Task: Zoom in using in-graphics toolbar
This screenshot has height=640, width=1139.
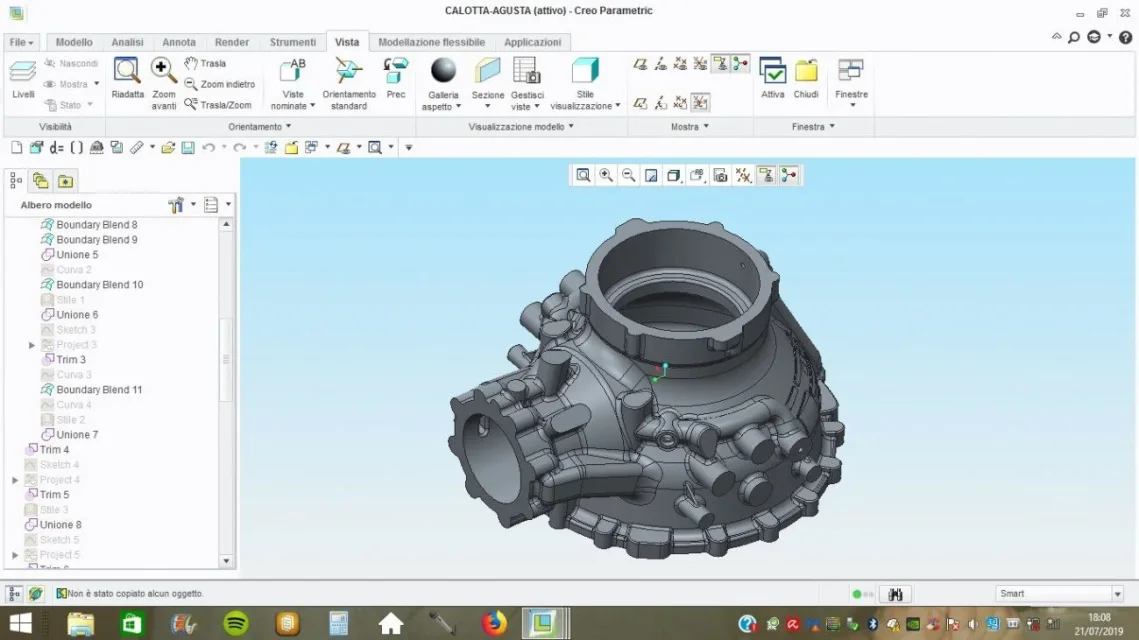Action: click(x=606, y=175)
